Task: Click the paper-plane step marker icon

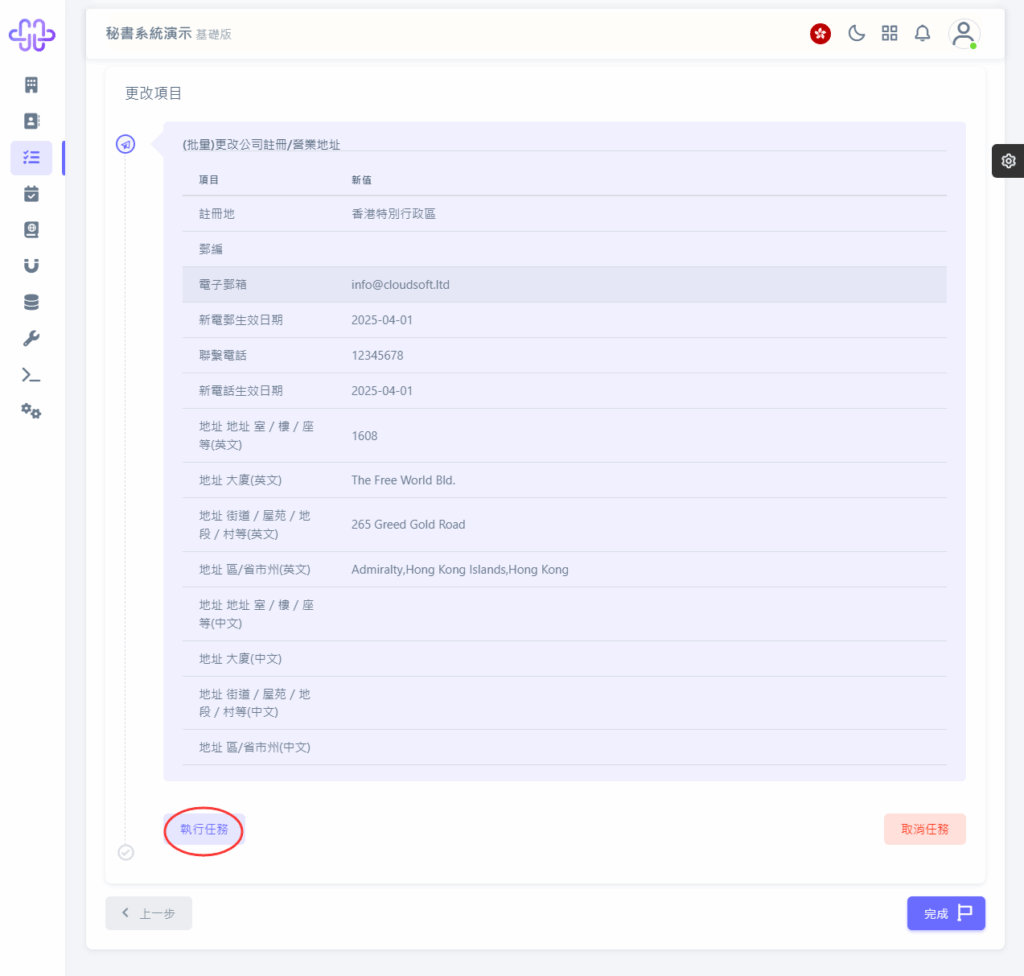Action: coord(125,144)
